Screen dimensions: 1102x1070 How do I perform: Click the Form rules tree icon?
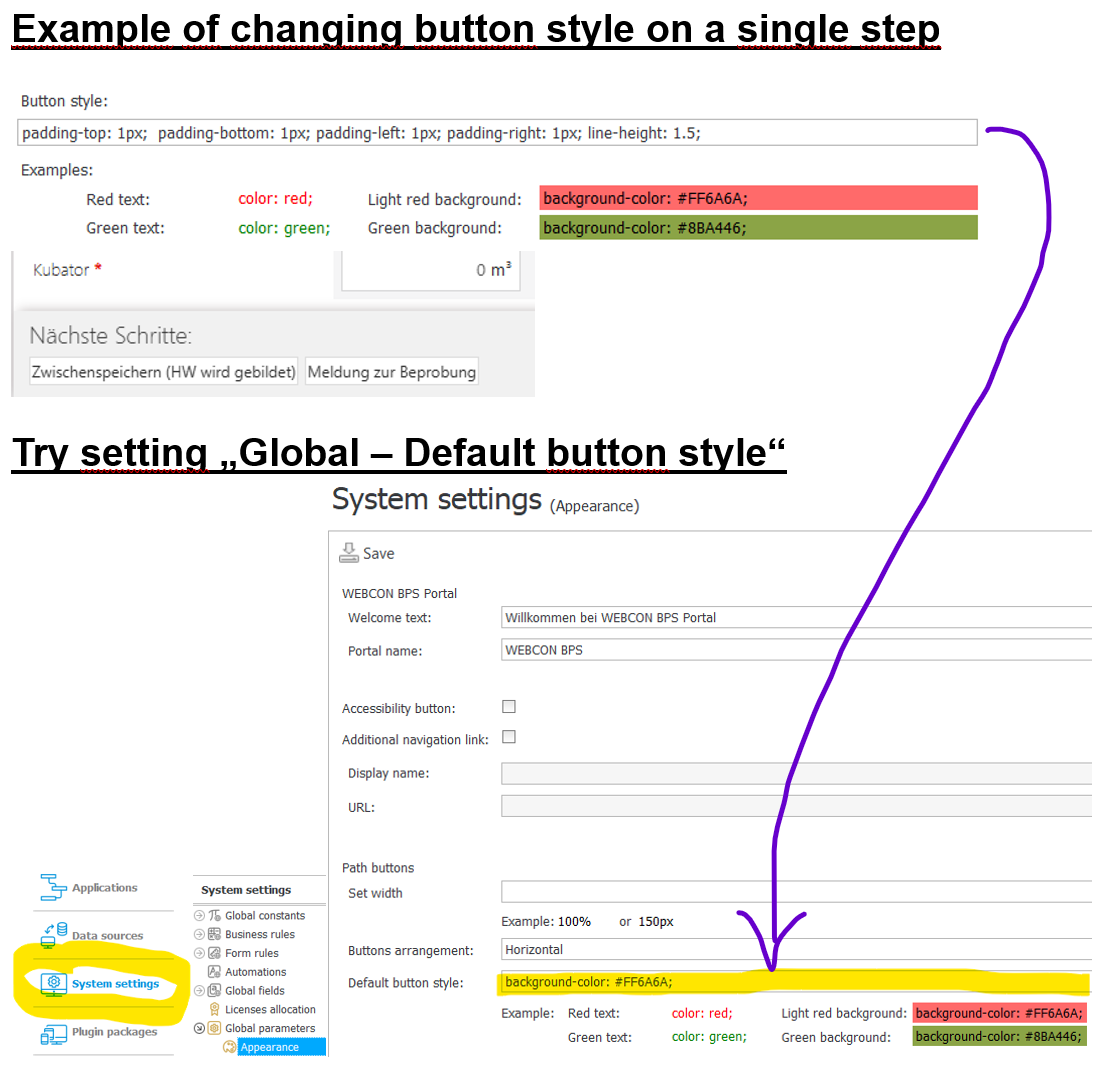215,953
